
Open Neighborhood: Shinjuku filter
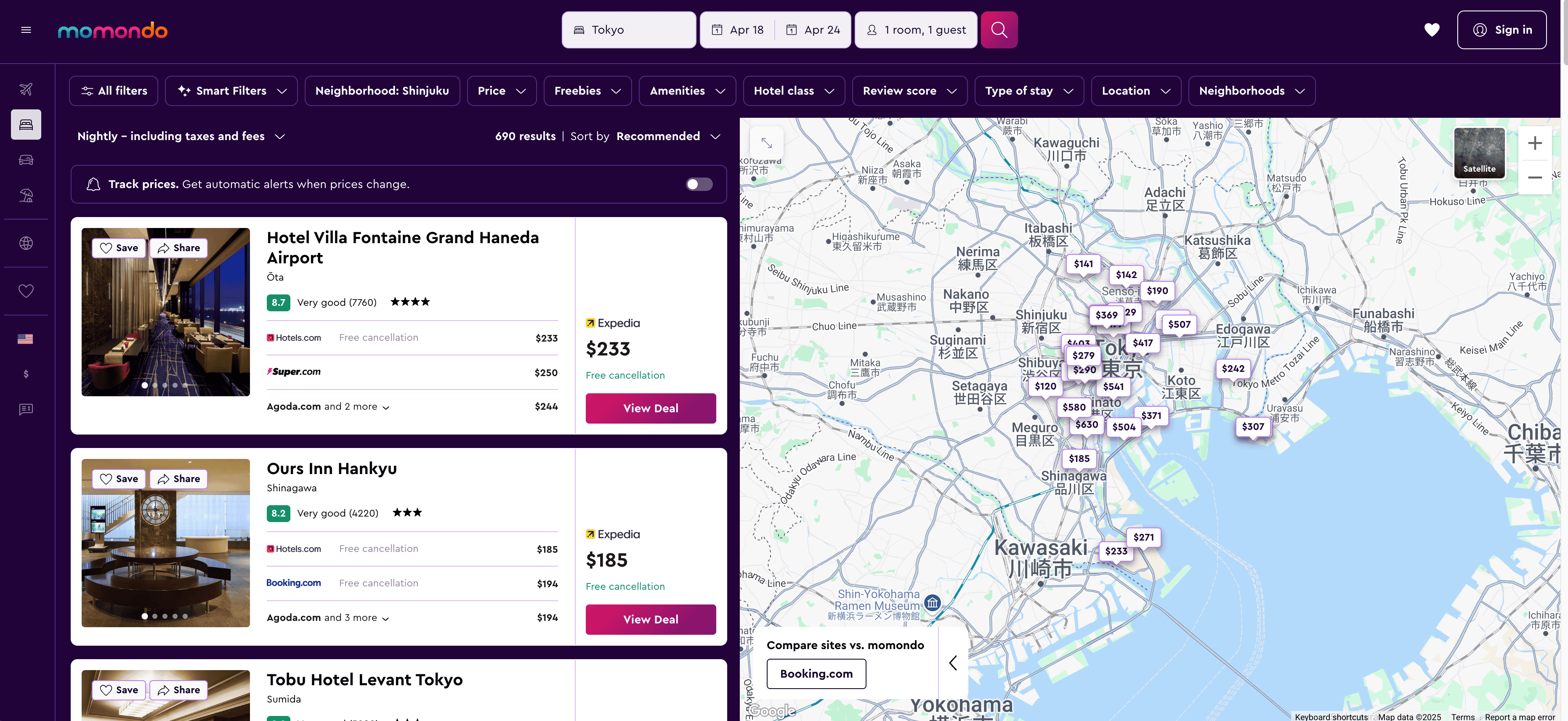click(x=382, y=91)
